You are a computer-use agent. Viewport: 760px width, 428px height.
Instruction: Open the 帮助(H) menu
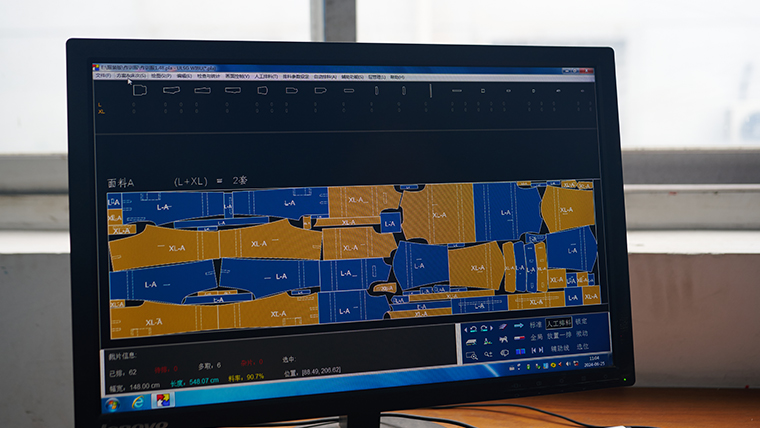(x=397, y=77)
